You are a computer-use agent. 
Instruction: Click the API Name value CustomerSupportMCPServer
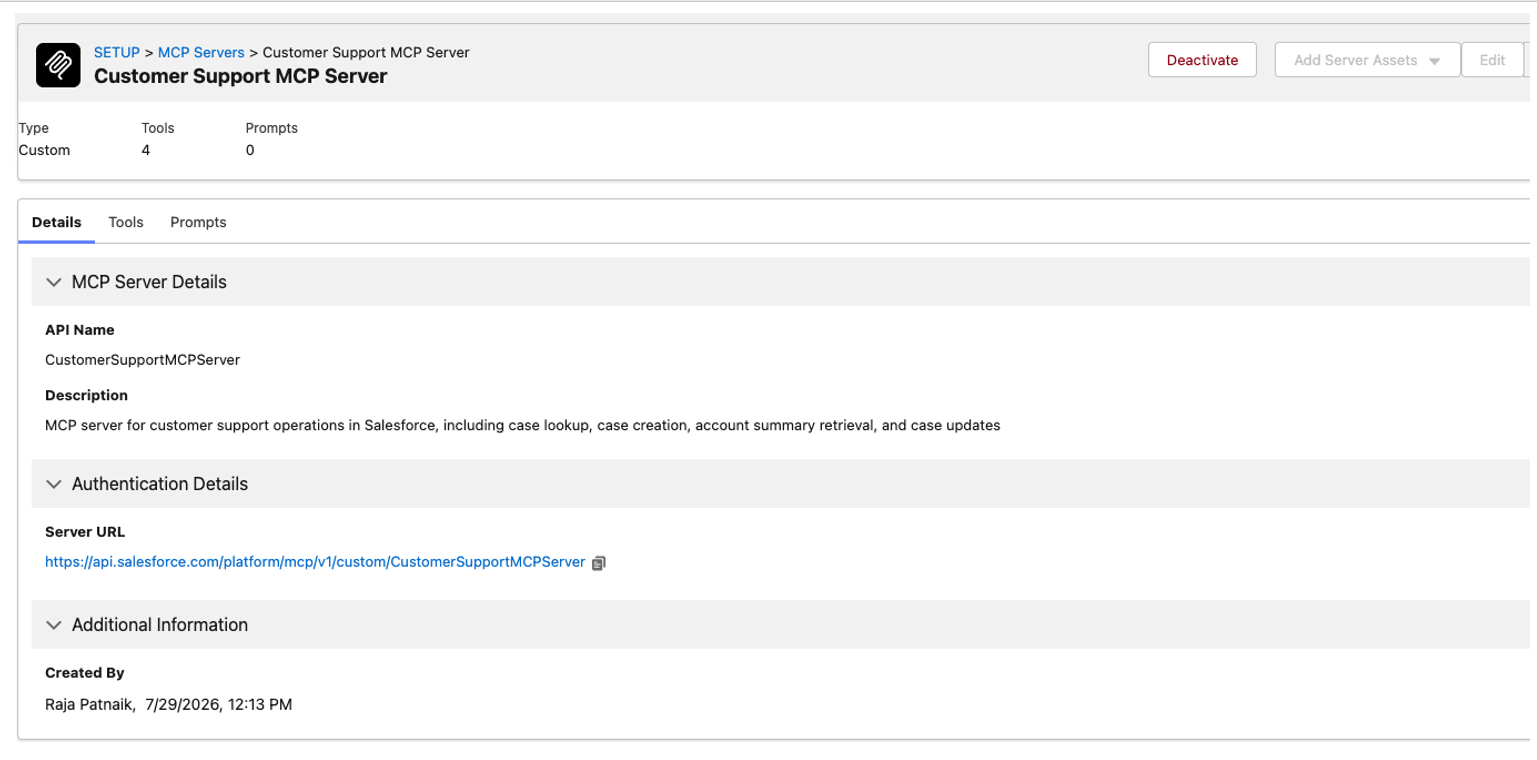[x=142, y=359]
